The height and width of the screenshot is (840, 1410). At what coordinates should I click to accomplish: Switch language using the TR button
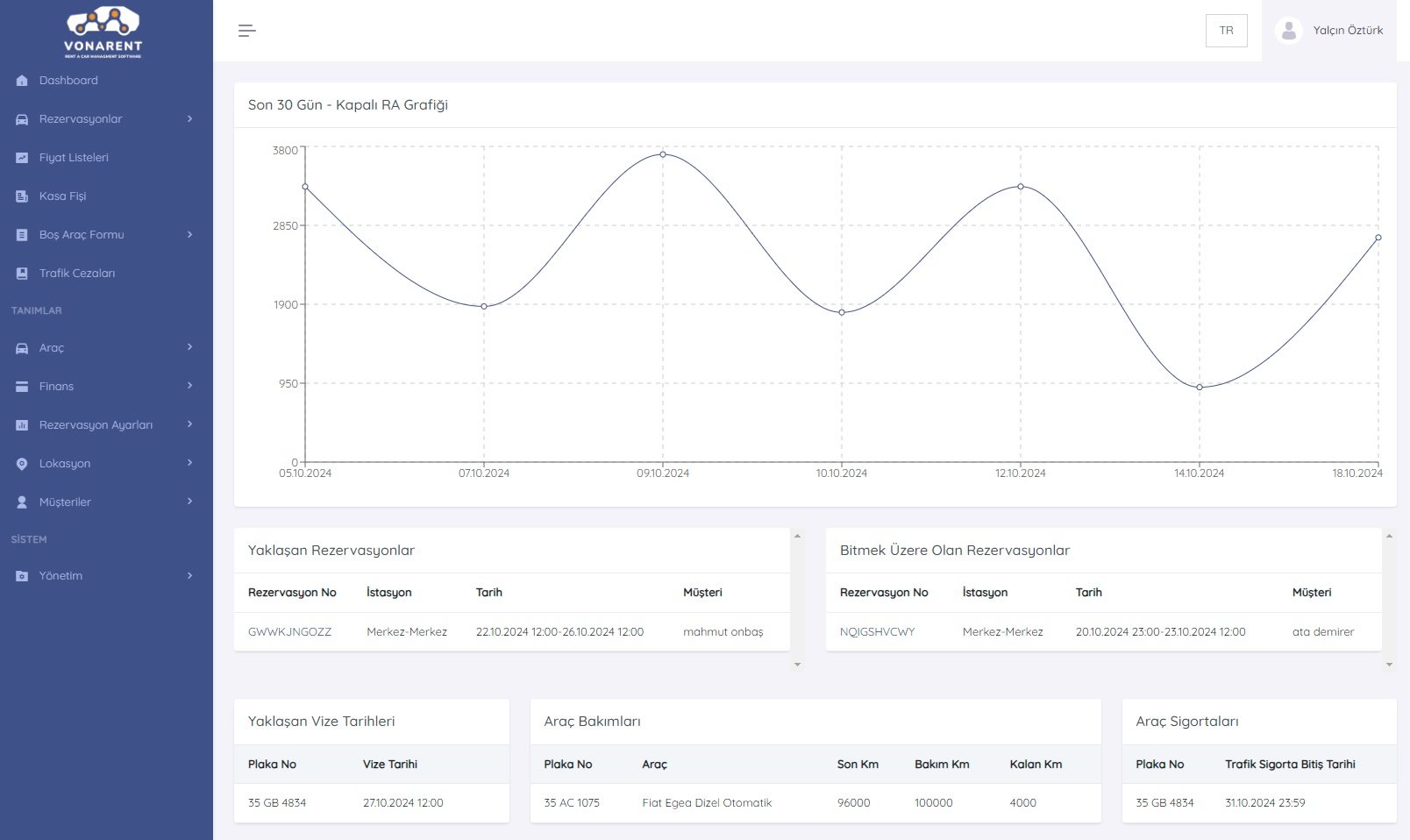(1226, 31)
